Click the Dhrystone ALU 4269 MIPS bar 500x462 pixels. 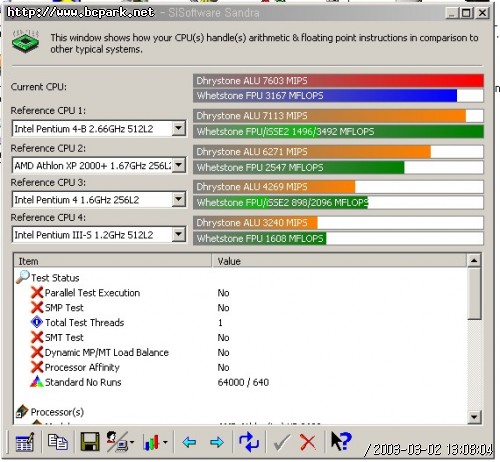338,187
